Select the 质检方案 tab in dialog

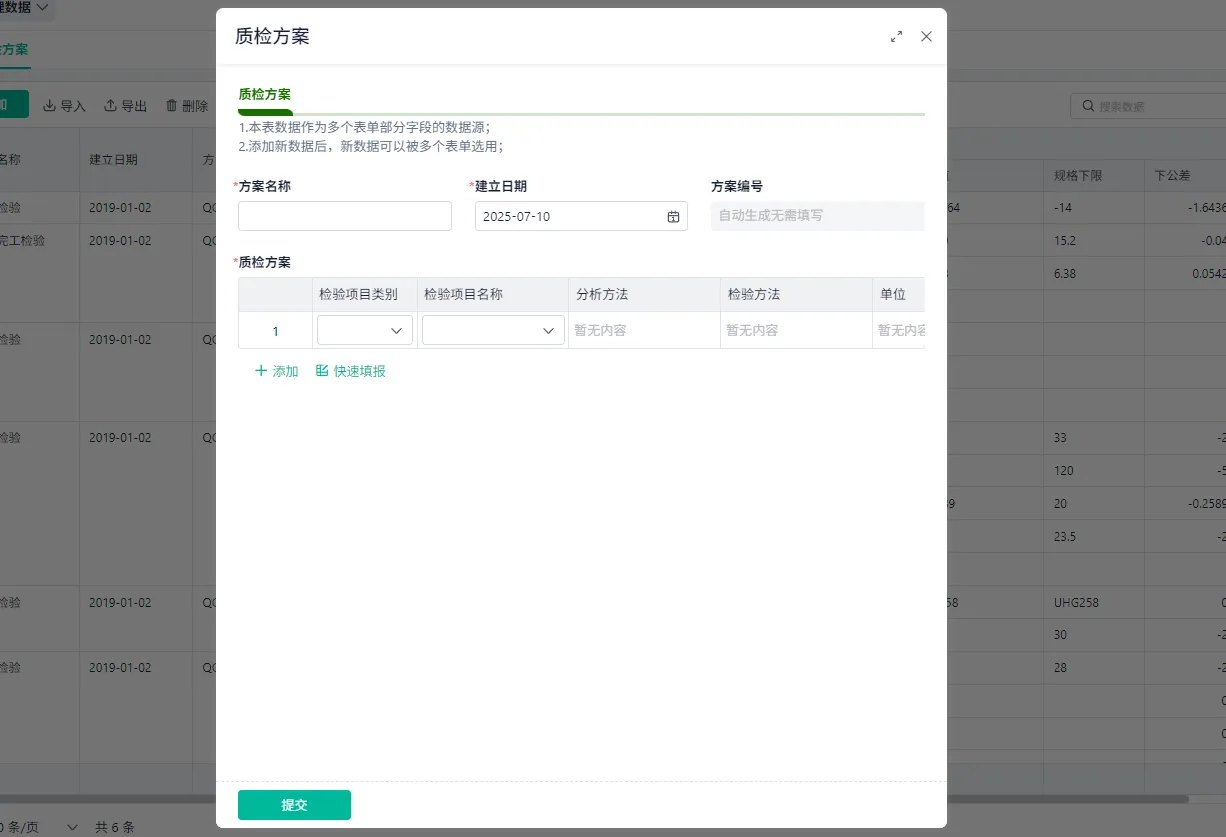[264, 95]
